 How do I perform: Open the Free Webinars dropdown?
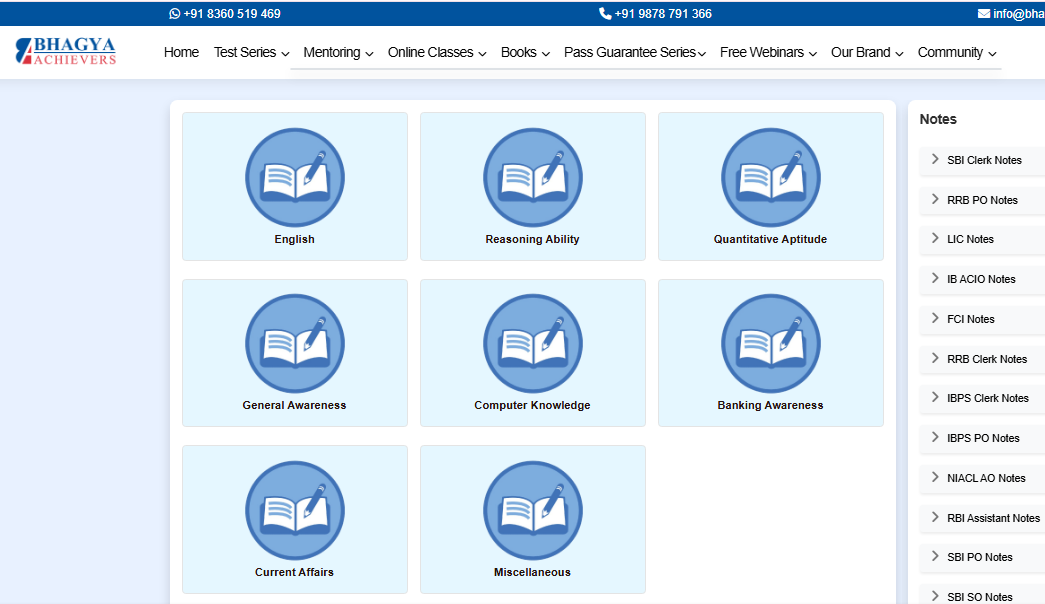pyautogui.click(x=767, y=53)
